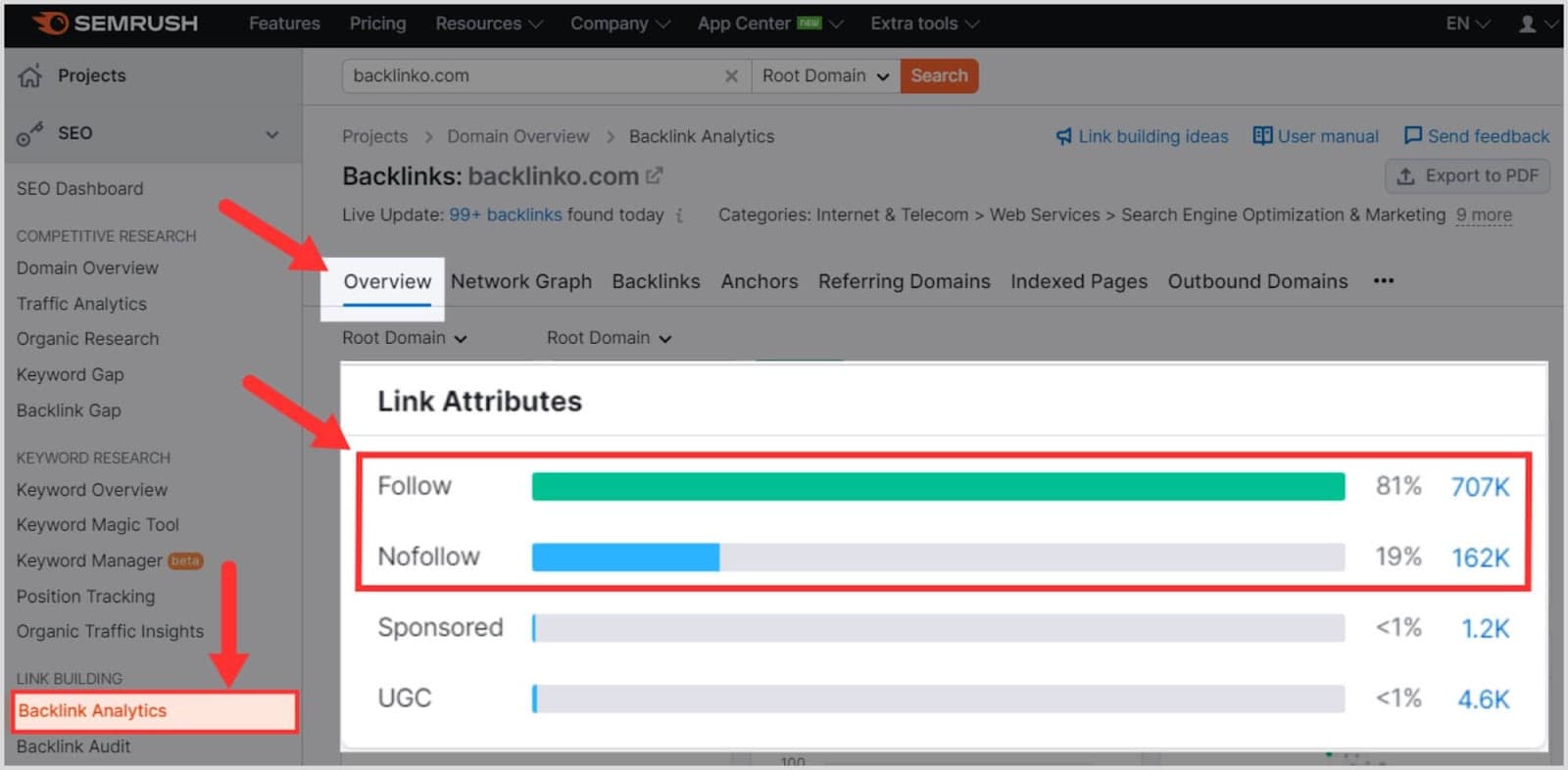Open the Link building ideas link
This screenshot has height=770, width=1568.
point(1142,136)
